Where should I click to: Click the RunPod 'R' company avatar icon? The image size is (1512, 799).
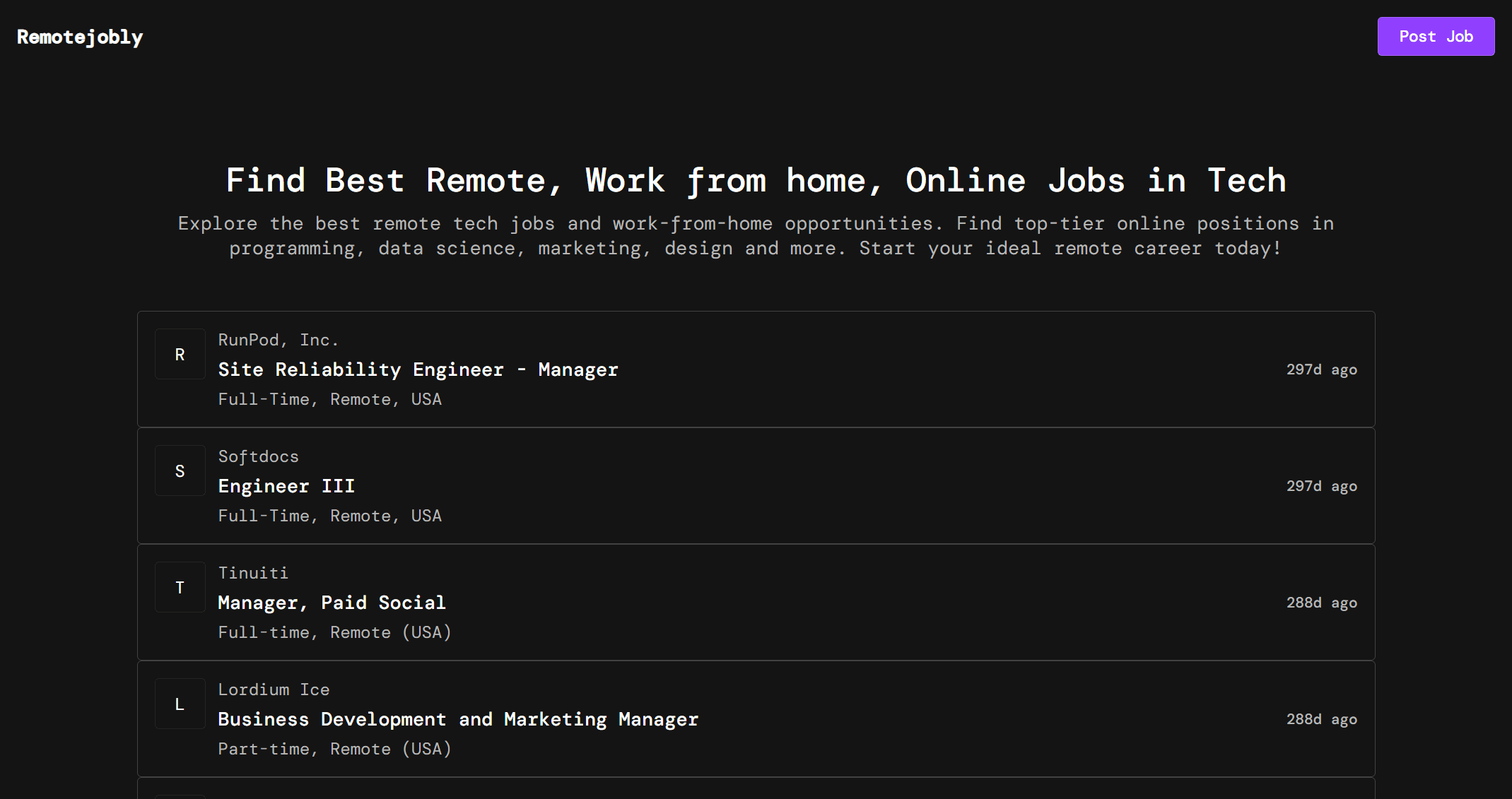(180, 355)
